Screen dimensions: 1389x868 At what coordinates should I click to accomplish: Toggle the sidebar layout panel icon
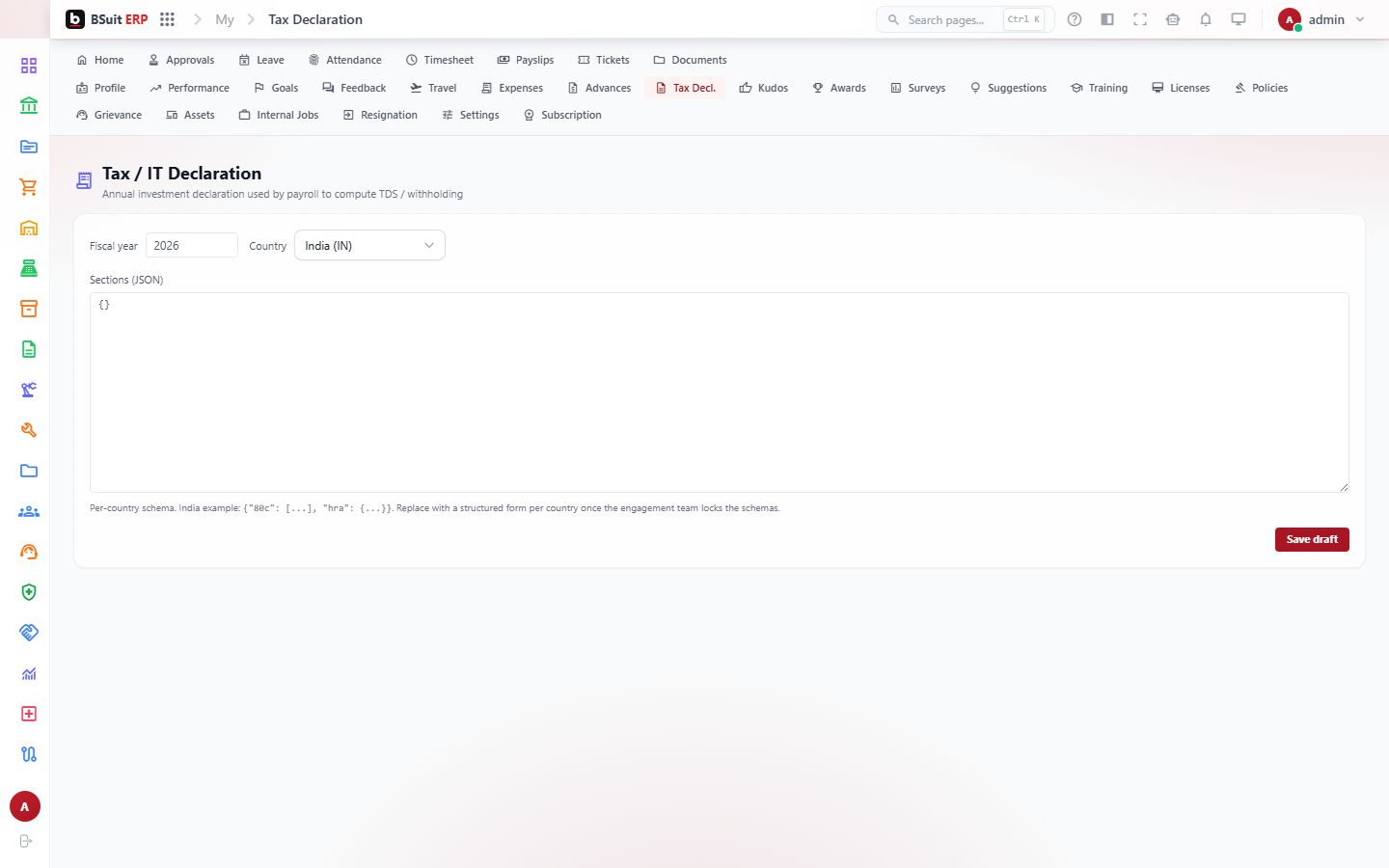(x=1107, y=19)
